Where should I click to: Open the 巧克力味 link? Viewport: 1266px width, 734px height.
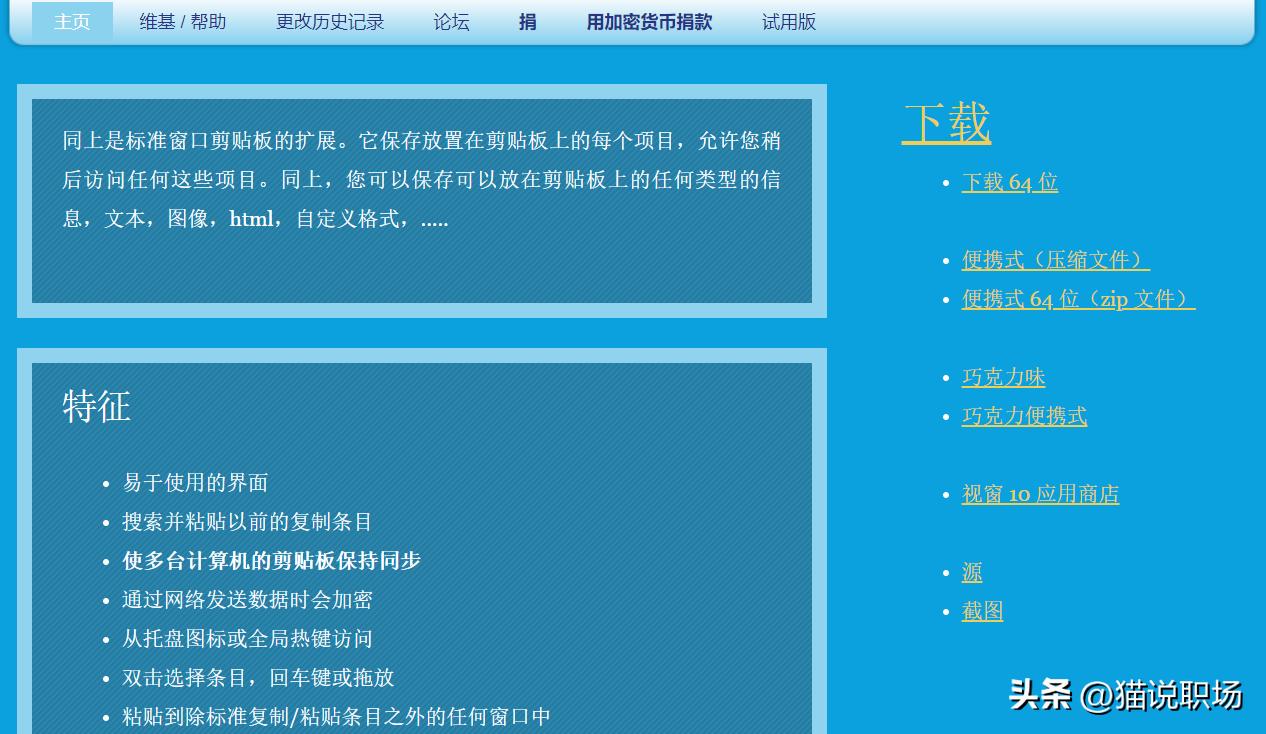point(1003,377)
